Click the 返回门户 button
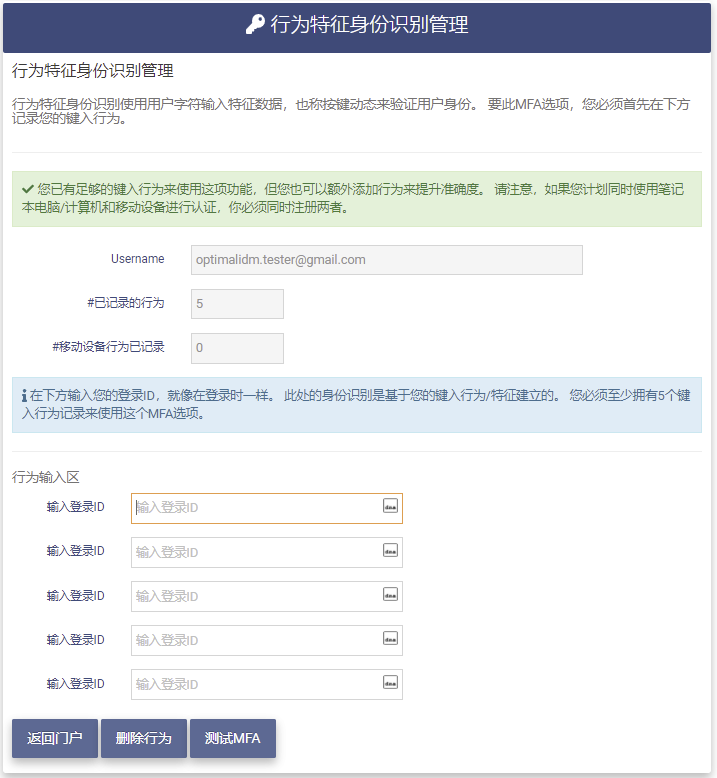 pyautogui.click(x=55, y=738)
